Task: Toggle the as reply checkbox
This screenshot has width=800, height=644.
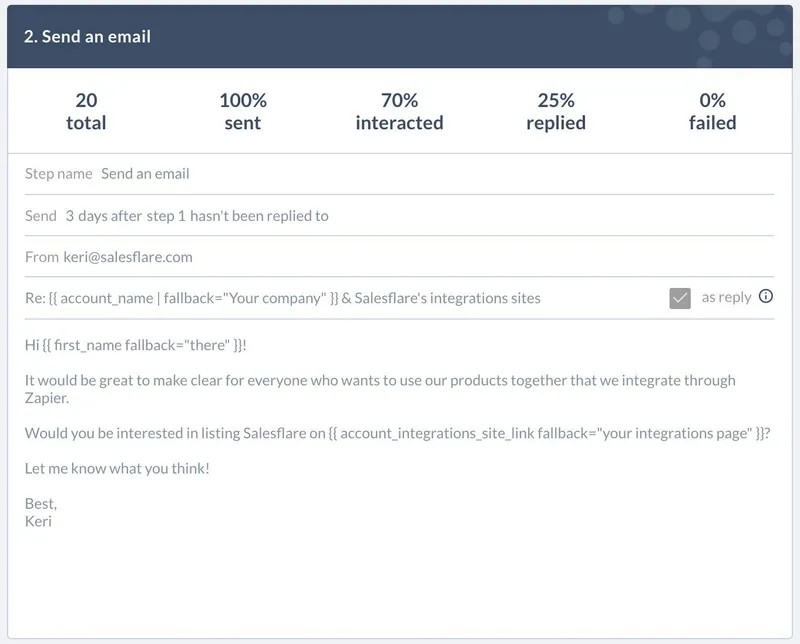Action: pos(680,298)
